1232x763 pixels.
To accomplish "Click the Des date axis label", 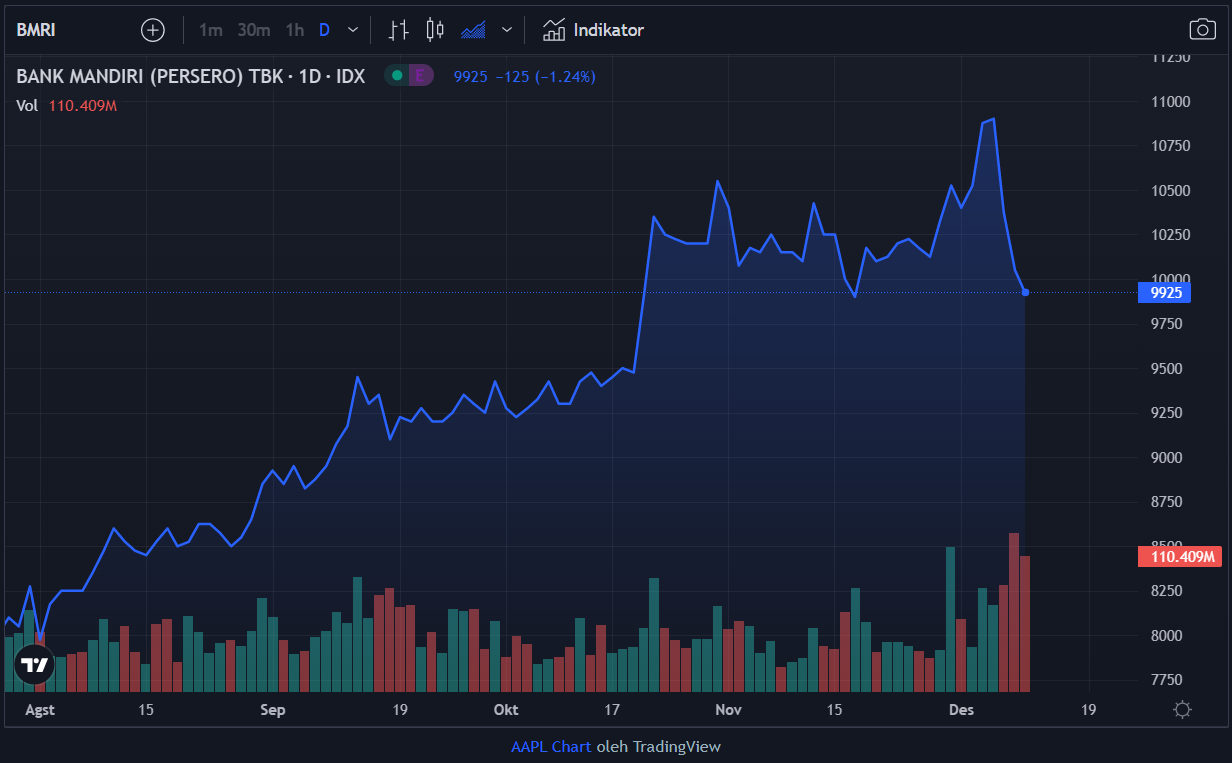I will pyautogui.click(x=961, y=710).
